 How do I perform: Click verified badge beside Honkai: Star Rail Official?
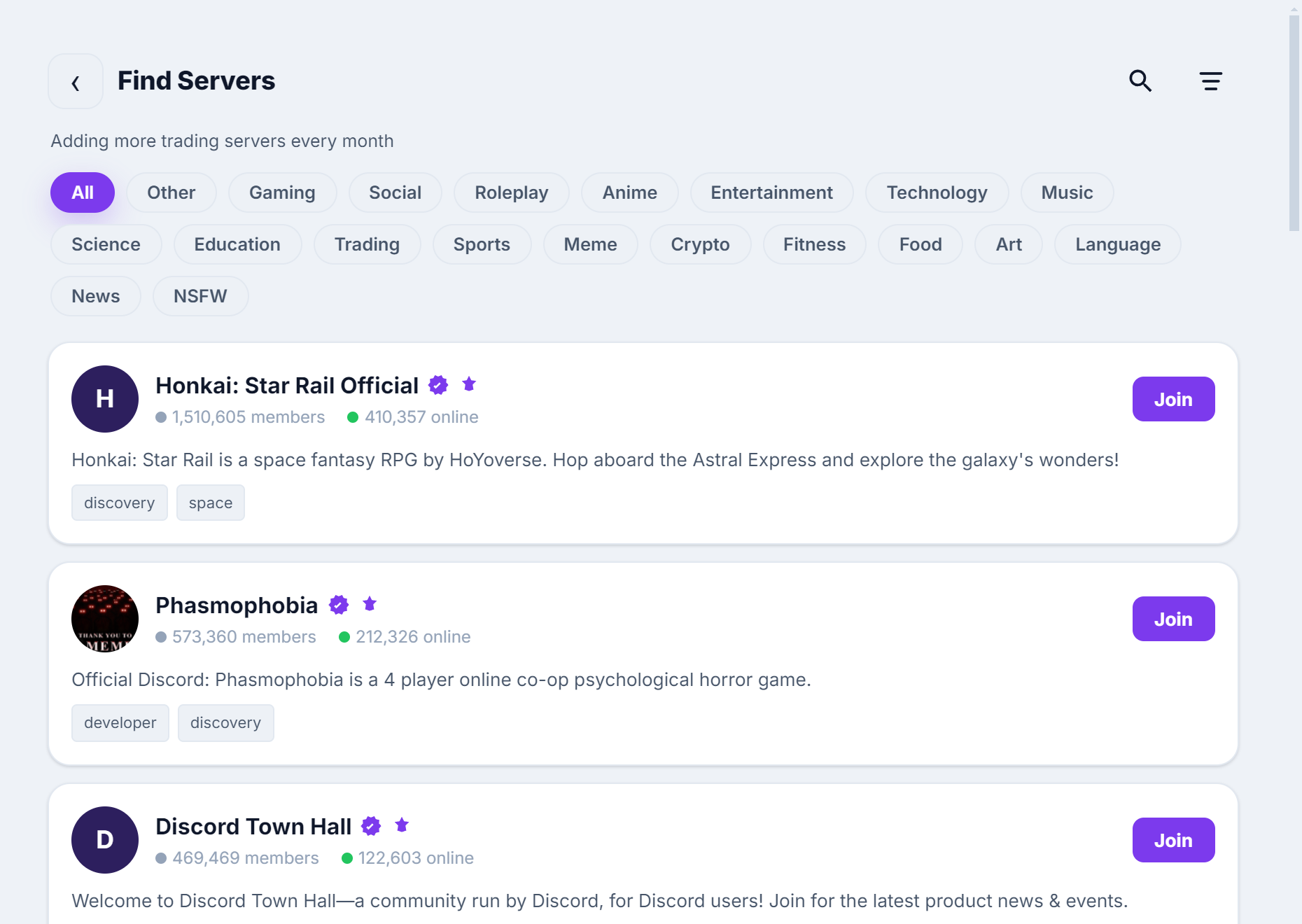point(438,385)
